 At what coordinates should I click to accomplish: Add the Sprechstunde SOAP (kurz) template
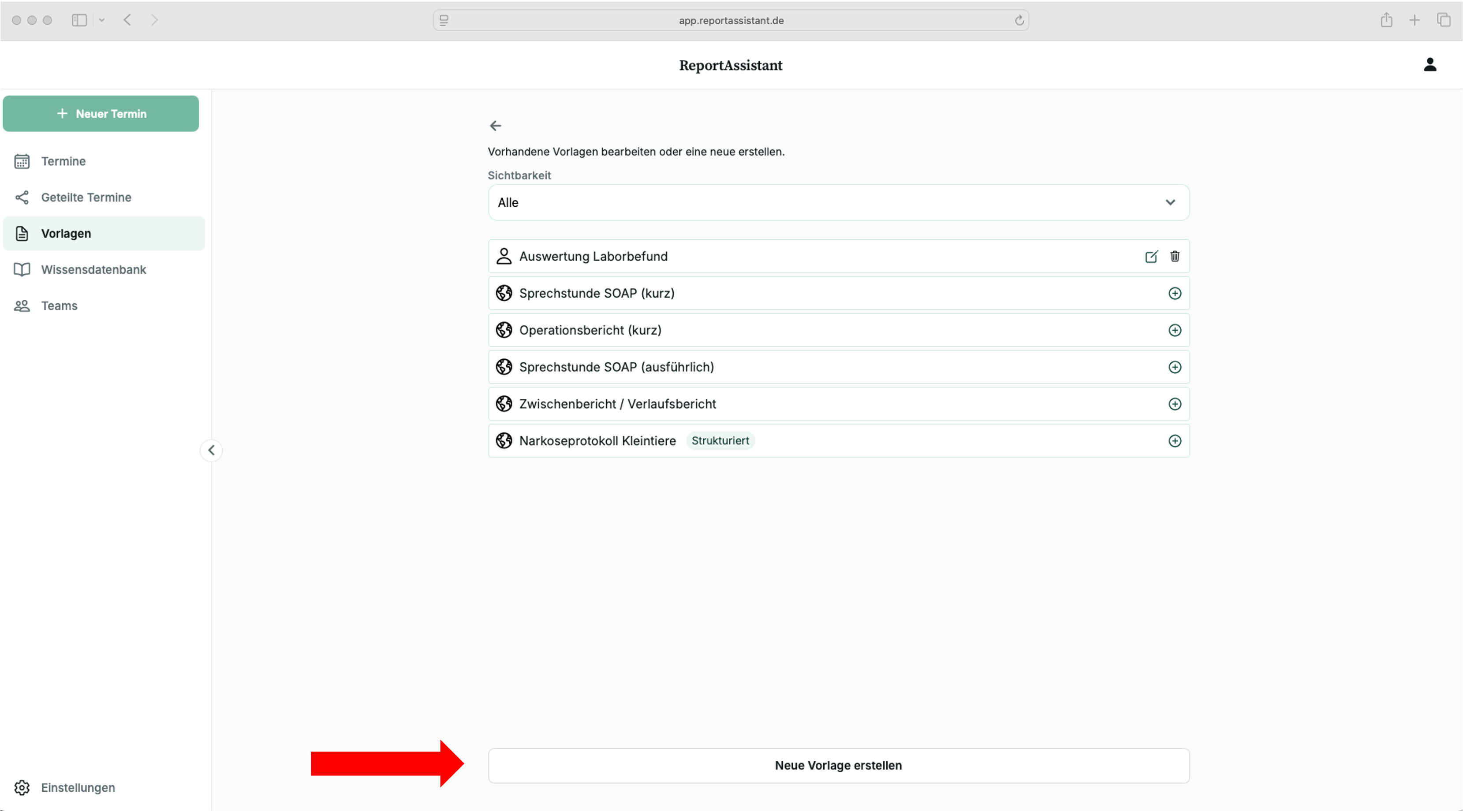coord(1175,294)
